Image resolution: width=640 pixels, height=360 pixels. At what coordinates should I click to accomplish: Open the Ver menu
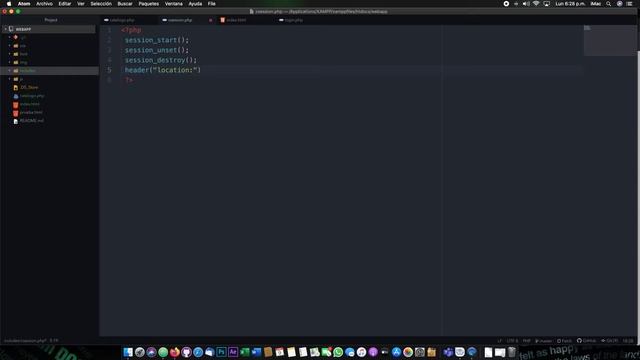point(81,4)
